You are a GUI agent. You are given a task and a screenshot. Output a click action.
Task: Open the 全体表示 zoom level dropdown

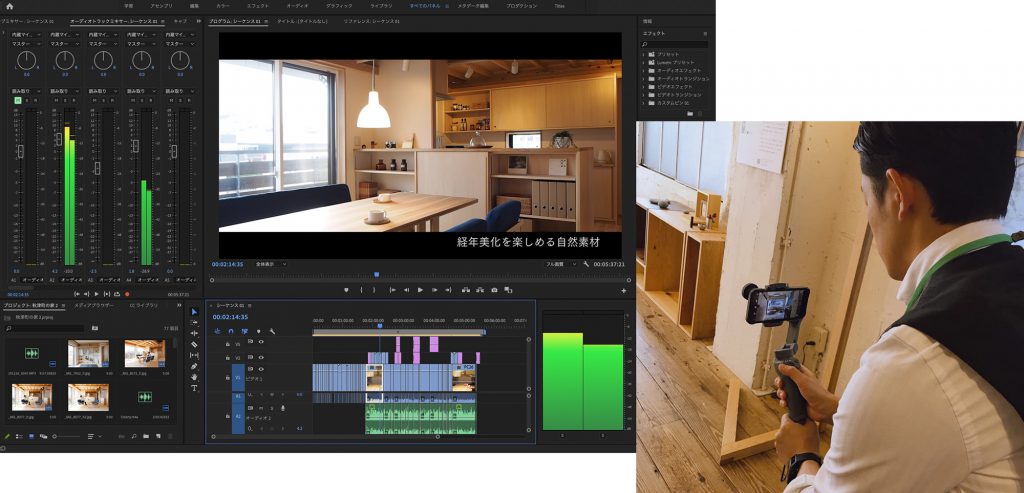click(x=268, y=264)
